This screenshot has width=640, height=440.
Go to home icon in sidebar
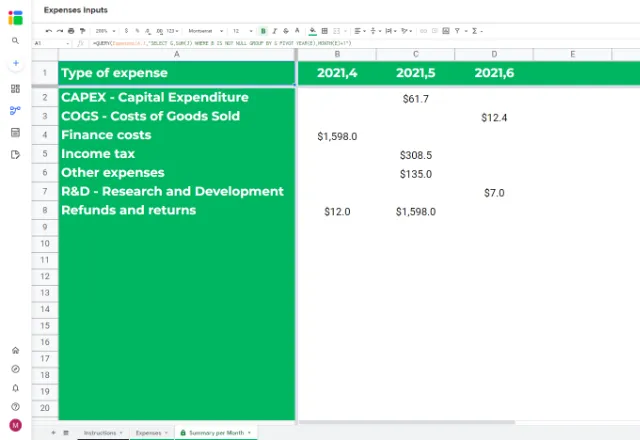16,350
